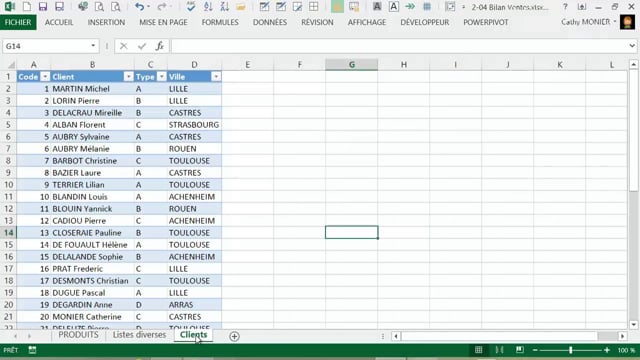The height and width of the screenshot is (360, 640).
Task: Click the horizontal scrollbar left arrow
Action: [x=396, y=336]
